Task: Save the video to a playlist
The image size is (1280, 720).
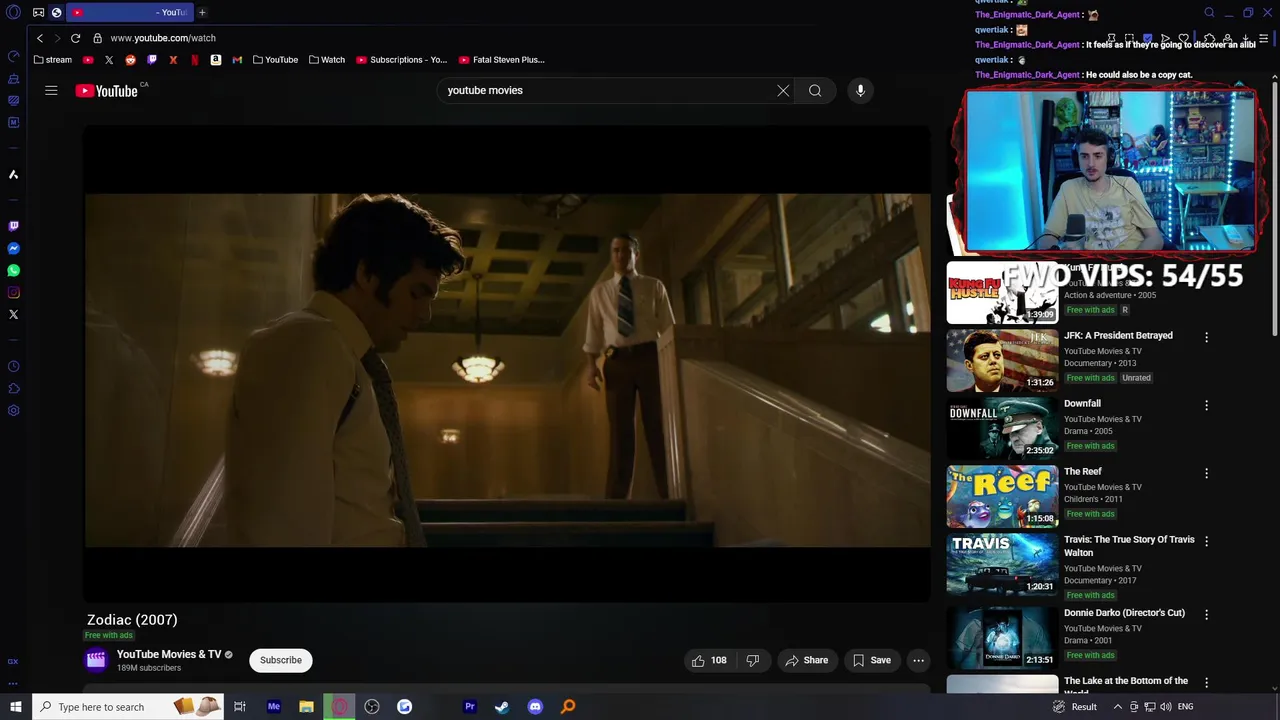Action: point(872,660)
